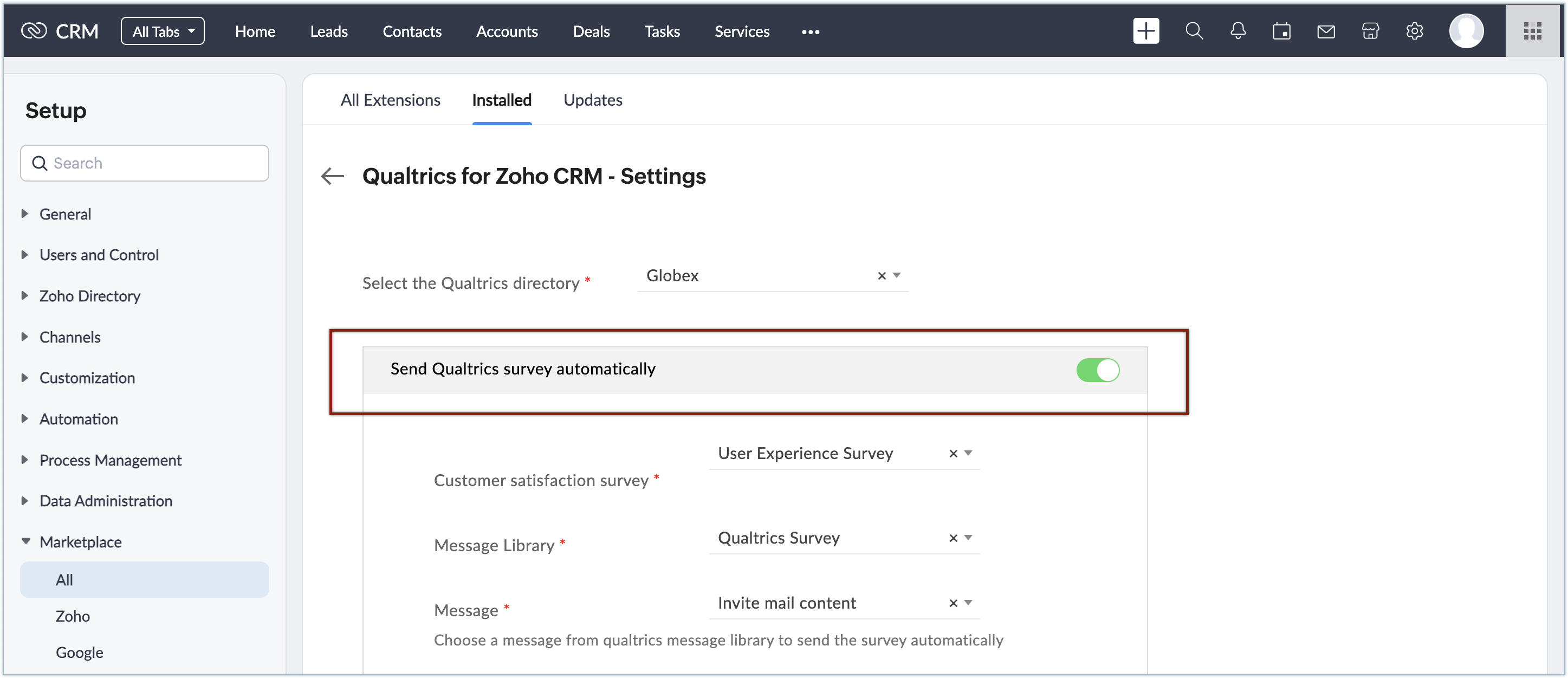Disable Send Qualtrics survey automatically toggle

(1098, 370)
